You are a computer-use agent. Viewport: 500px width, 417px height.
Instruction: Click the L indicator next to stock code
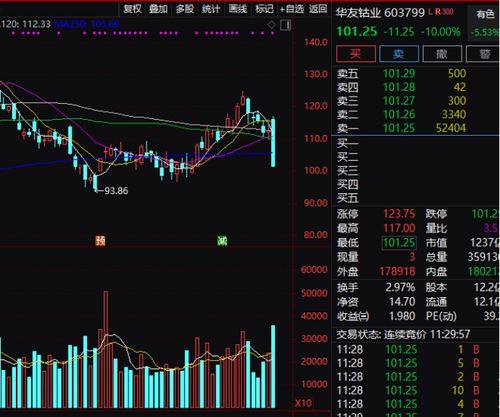pyautogui.click(x=430, y=12)
